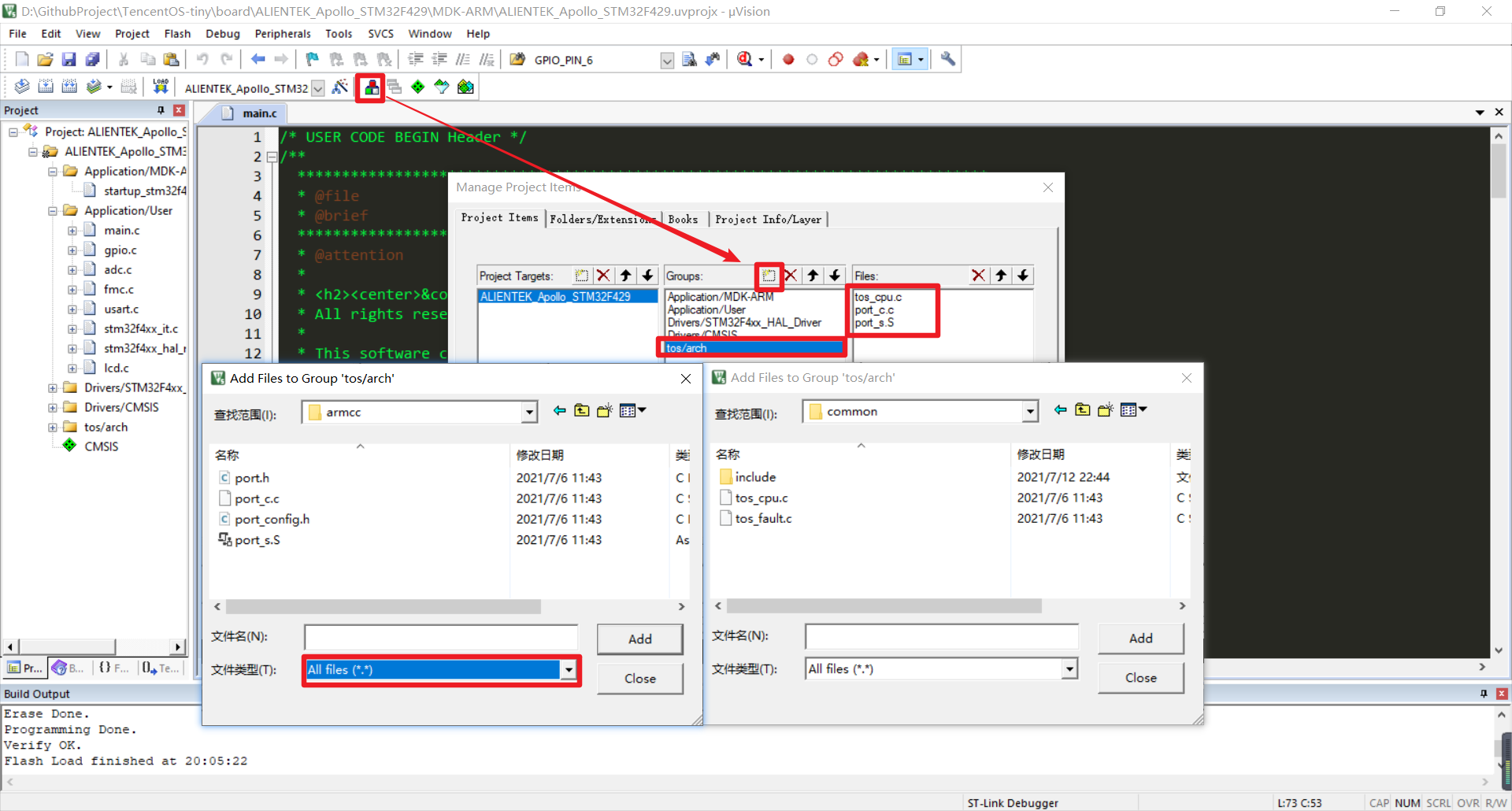Click Close in the armcc file dialog
The width and height of the screenshot is (1512, 811).
click(639, 679)
